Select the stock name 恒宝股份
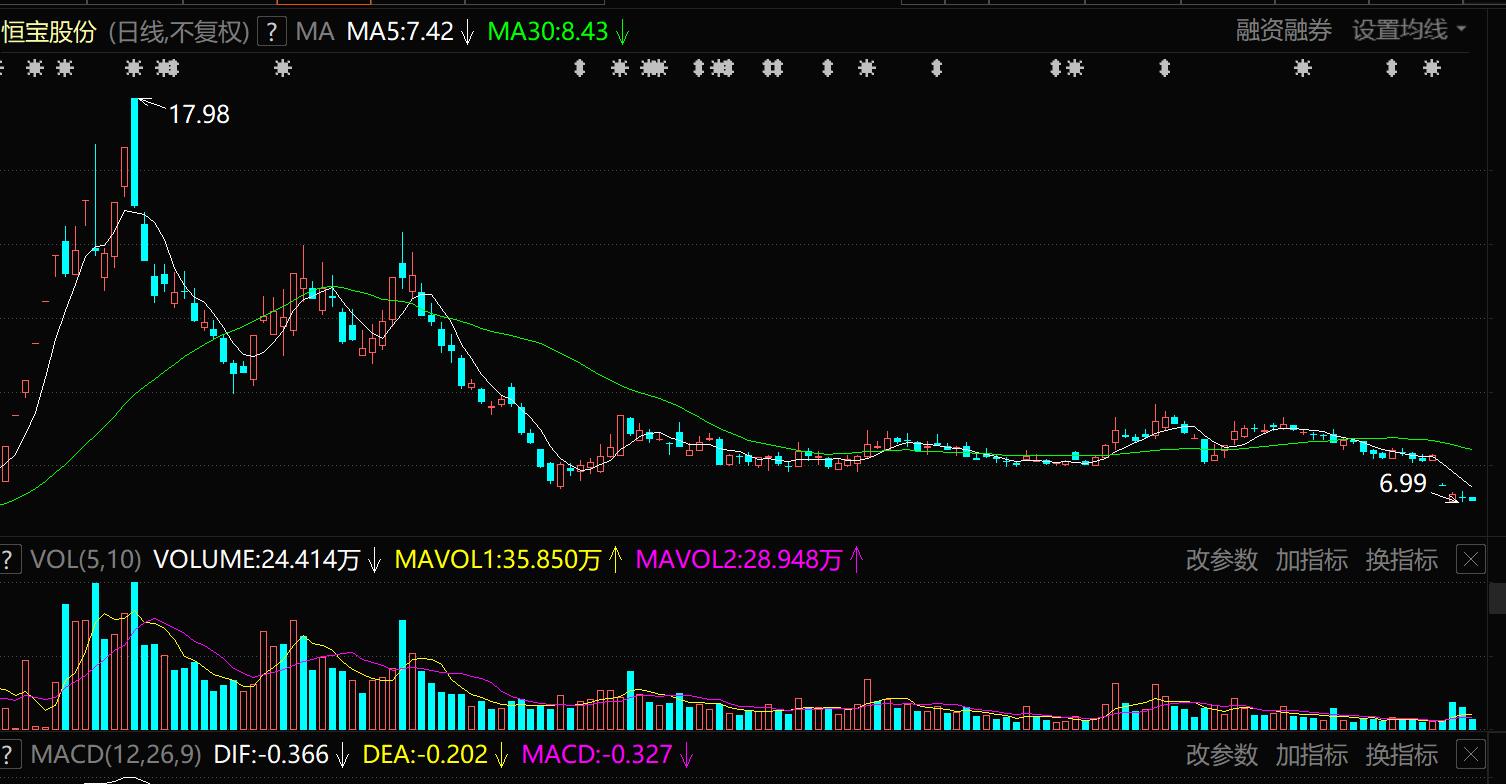 coord(49,32)
